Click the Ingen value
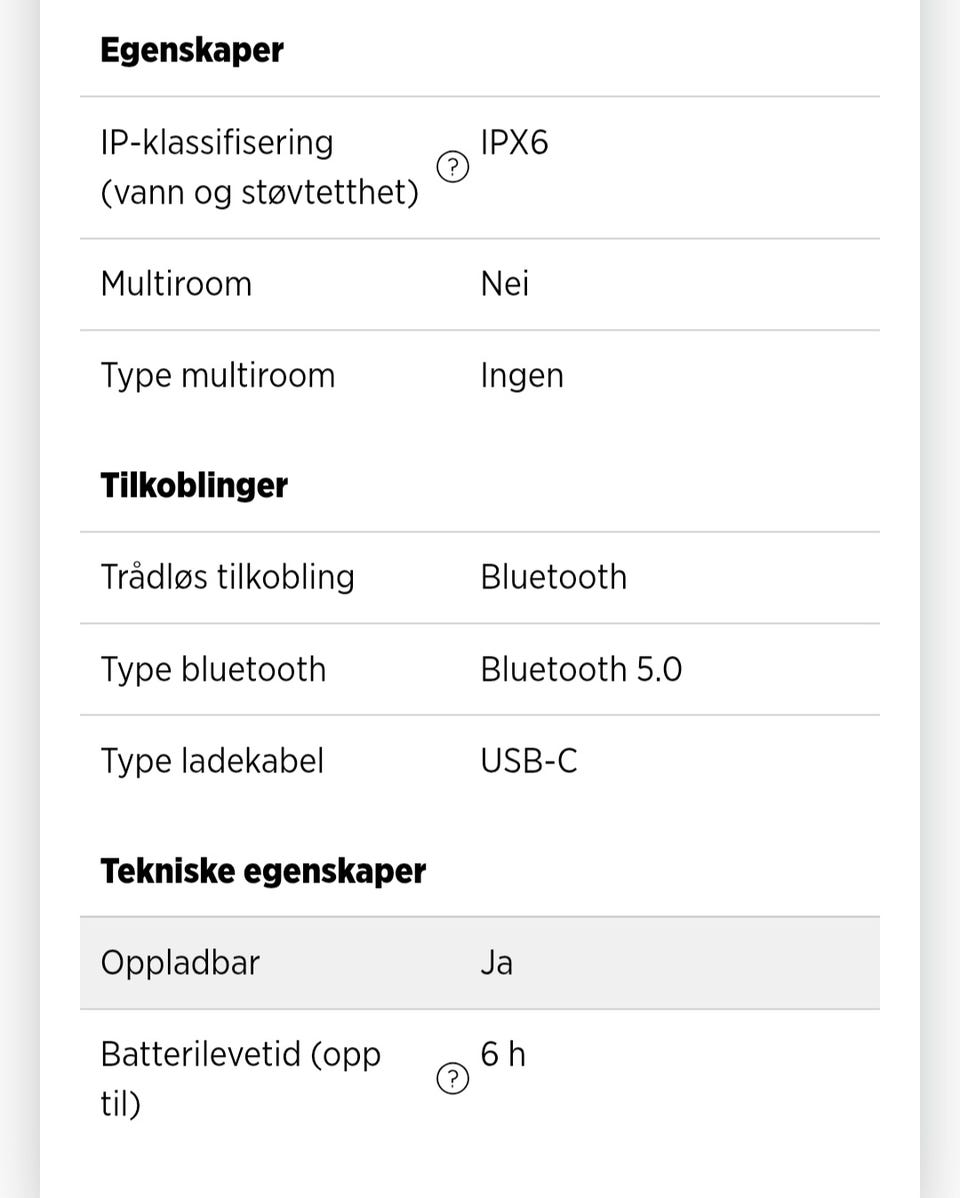The width and height of the screenshot is (960, 1198). tap(522, 376)
